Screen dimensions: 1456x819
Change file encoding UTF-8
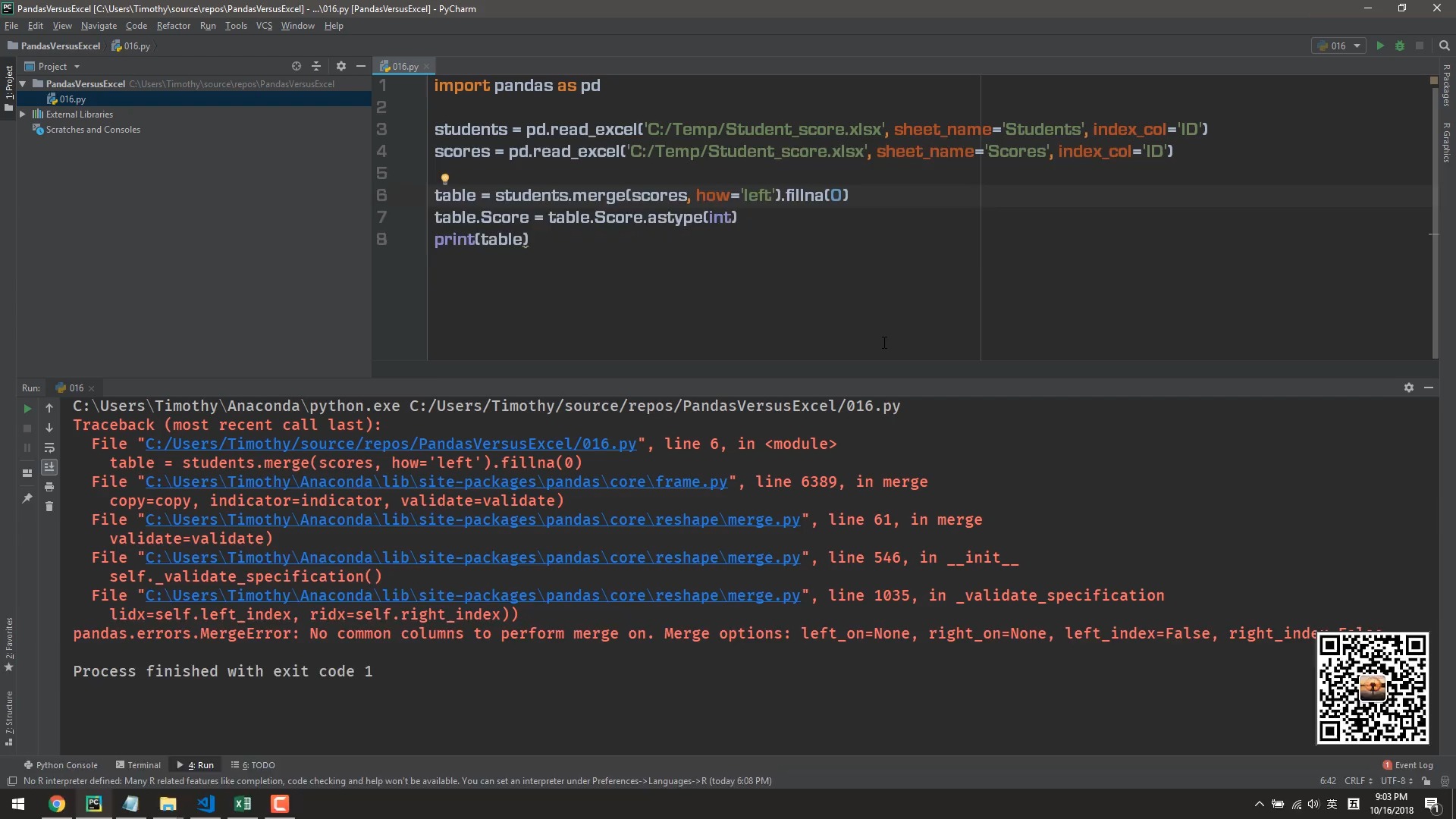tap(1396, 781)
